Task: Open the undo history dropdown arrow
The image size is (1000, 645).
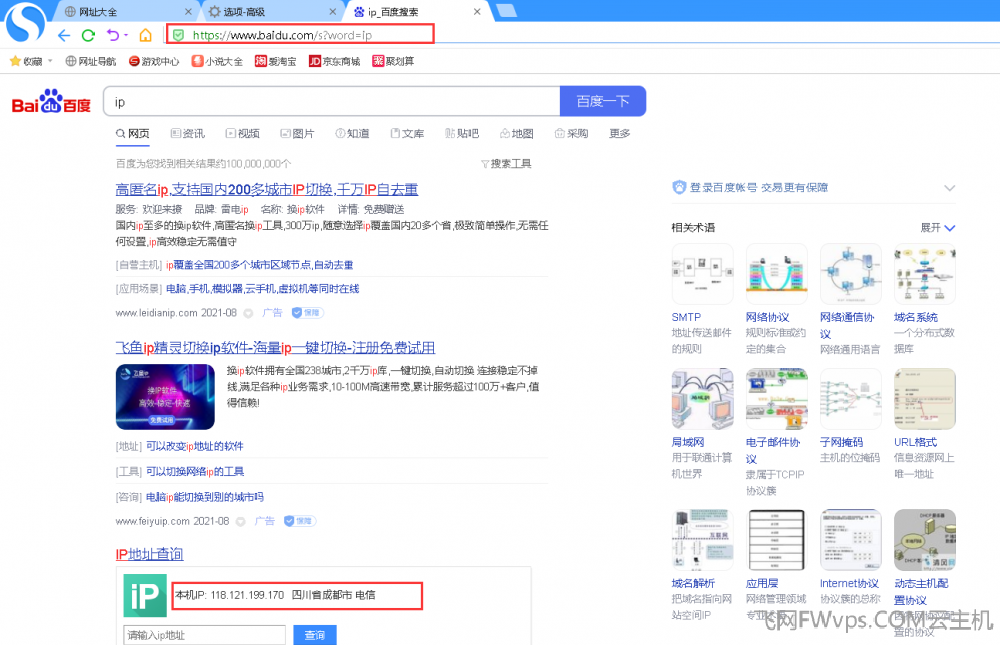Action: [x=126, y=35]
